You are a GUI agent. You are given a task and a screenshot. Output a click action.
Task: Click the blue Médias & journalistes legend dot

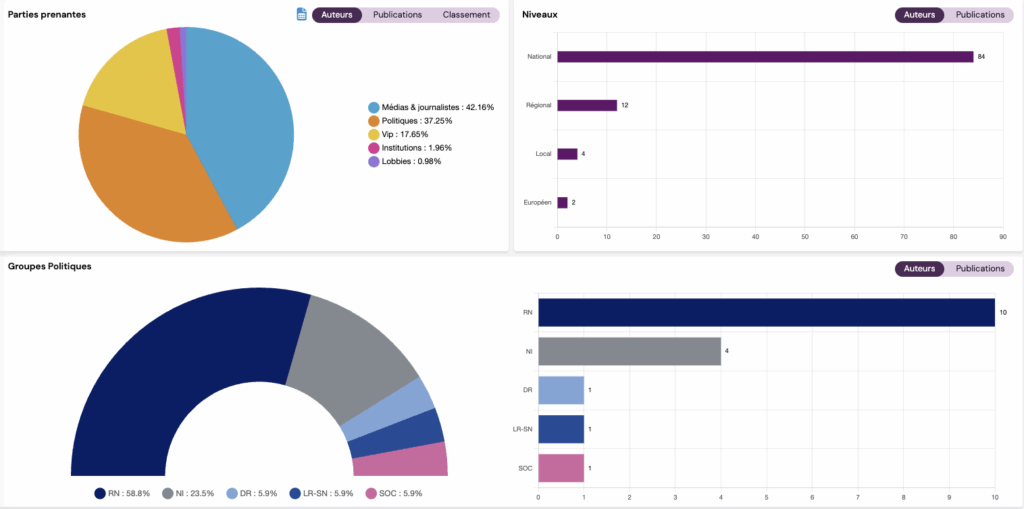click(374, 107)
